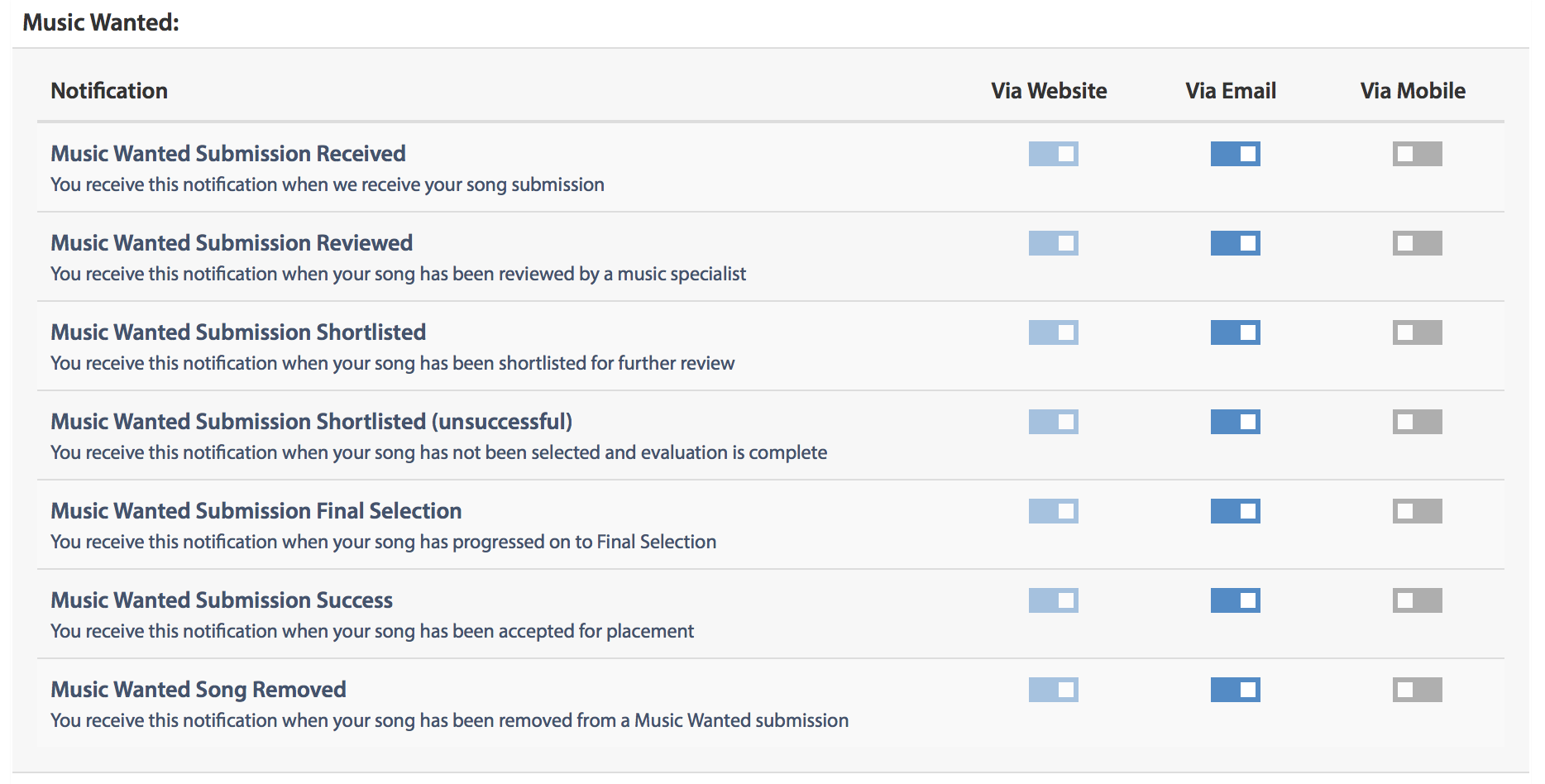This screenshot has width=1545, height=784.
Task: Turn off email for Submission Reviewed
Action: (1235, 243)
